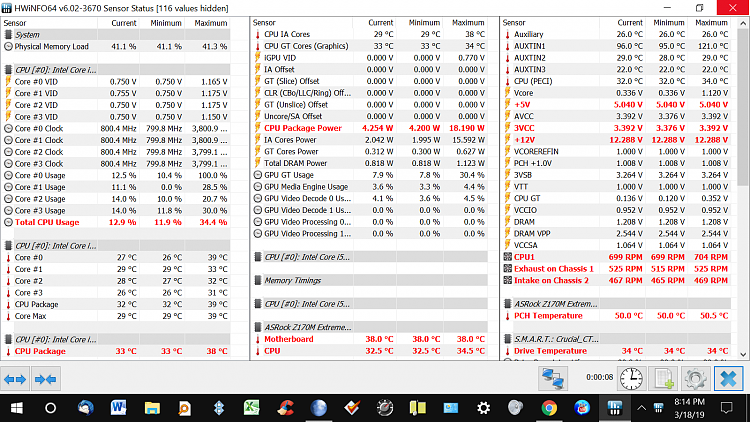This screenshot has width=750, height=422.
Task: Show hidden system tray icons
Action: tap(641, 408)
